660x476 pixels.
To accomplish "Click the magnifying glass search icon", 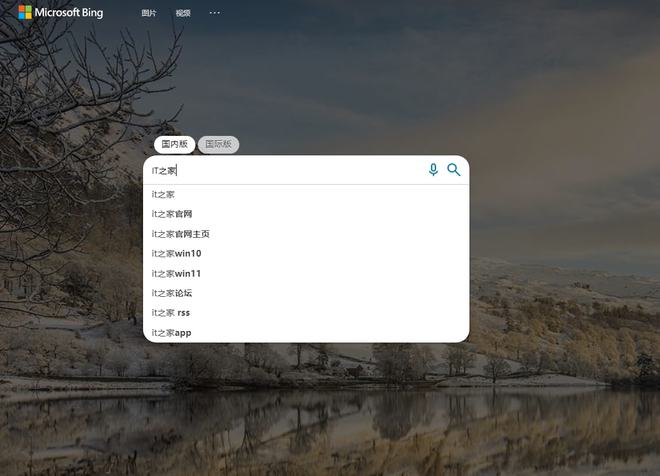I will (454, 170).
